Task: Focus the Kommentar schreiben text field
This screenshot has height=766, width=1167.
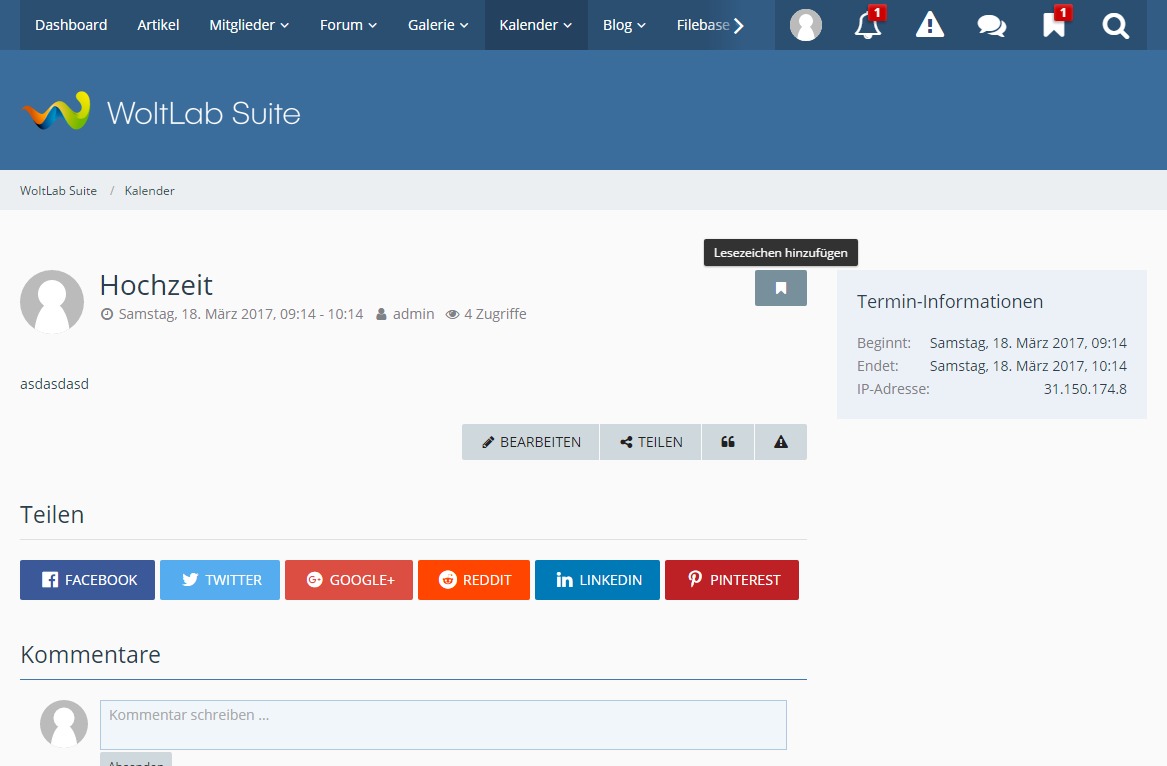Action: pyautogui.click(x=443, y=725)
